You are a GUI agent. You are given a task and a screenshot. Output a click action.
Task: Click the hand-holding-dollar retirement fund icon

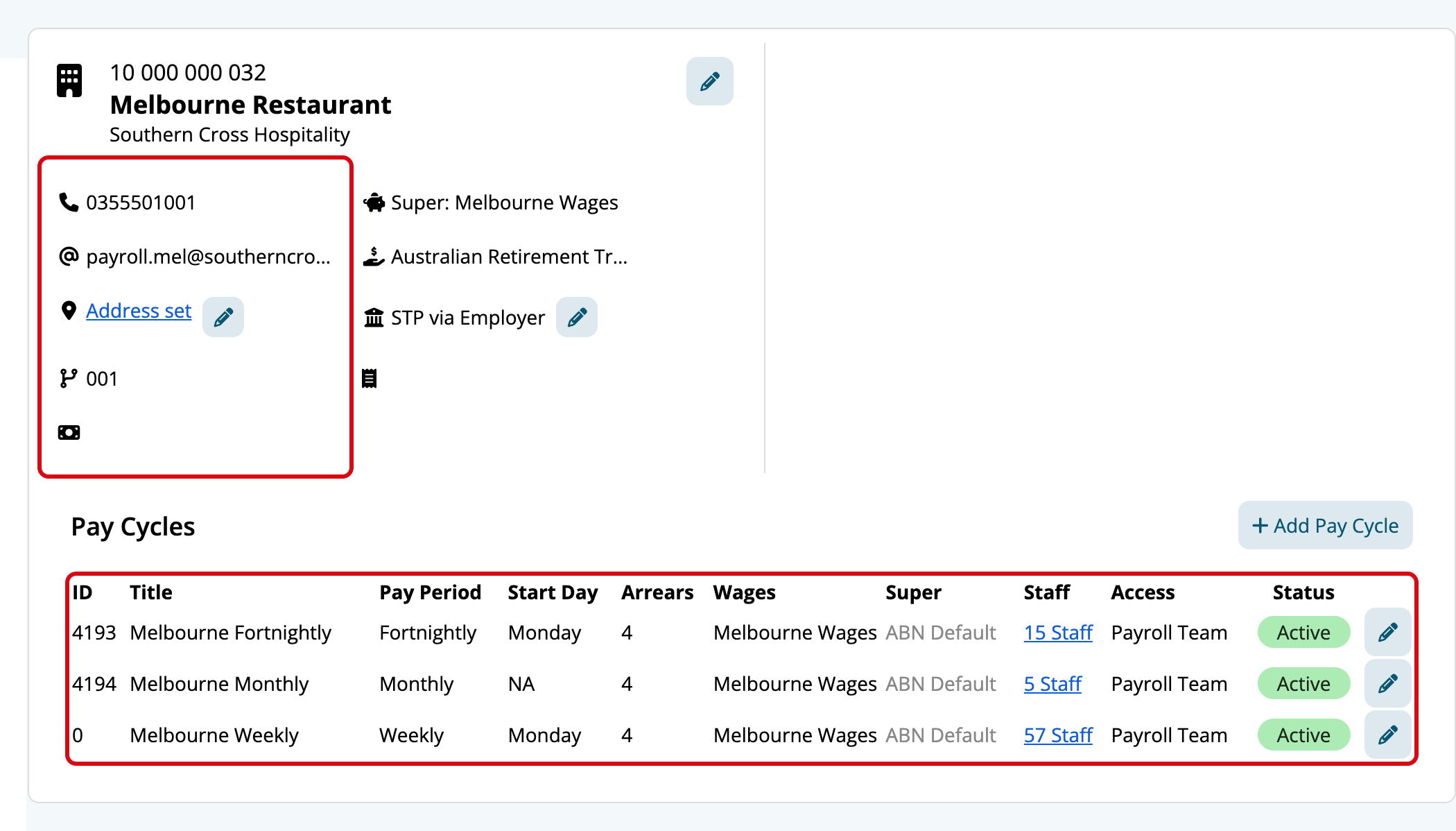(x=374, y=256)
